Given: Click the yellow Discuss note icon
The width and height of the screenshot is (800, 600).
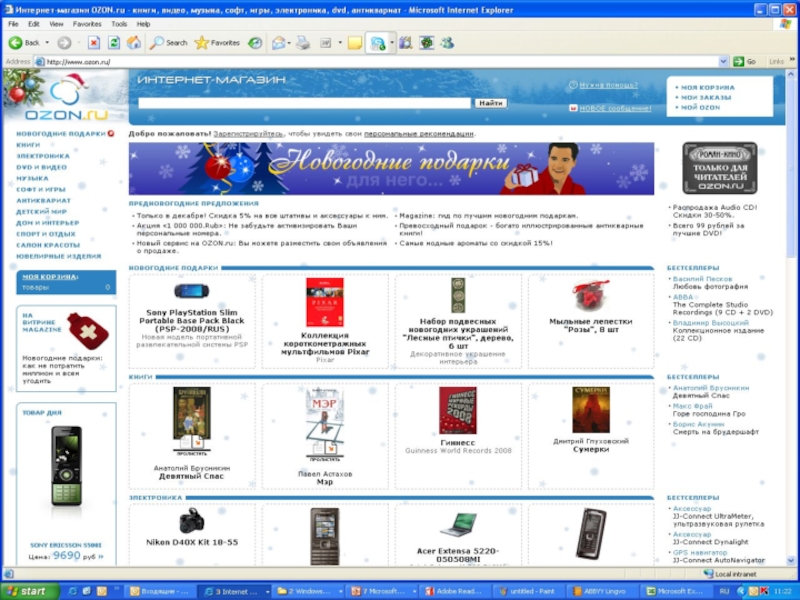Looking at the screenshot, I should coord(355,43).
